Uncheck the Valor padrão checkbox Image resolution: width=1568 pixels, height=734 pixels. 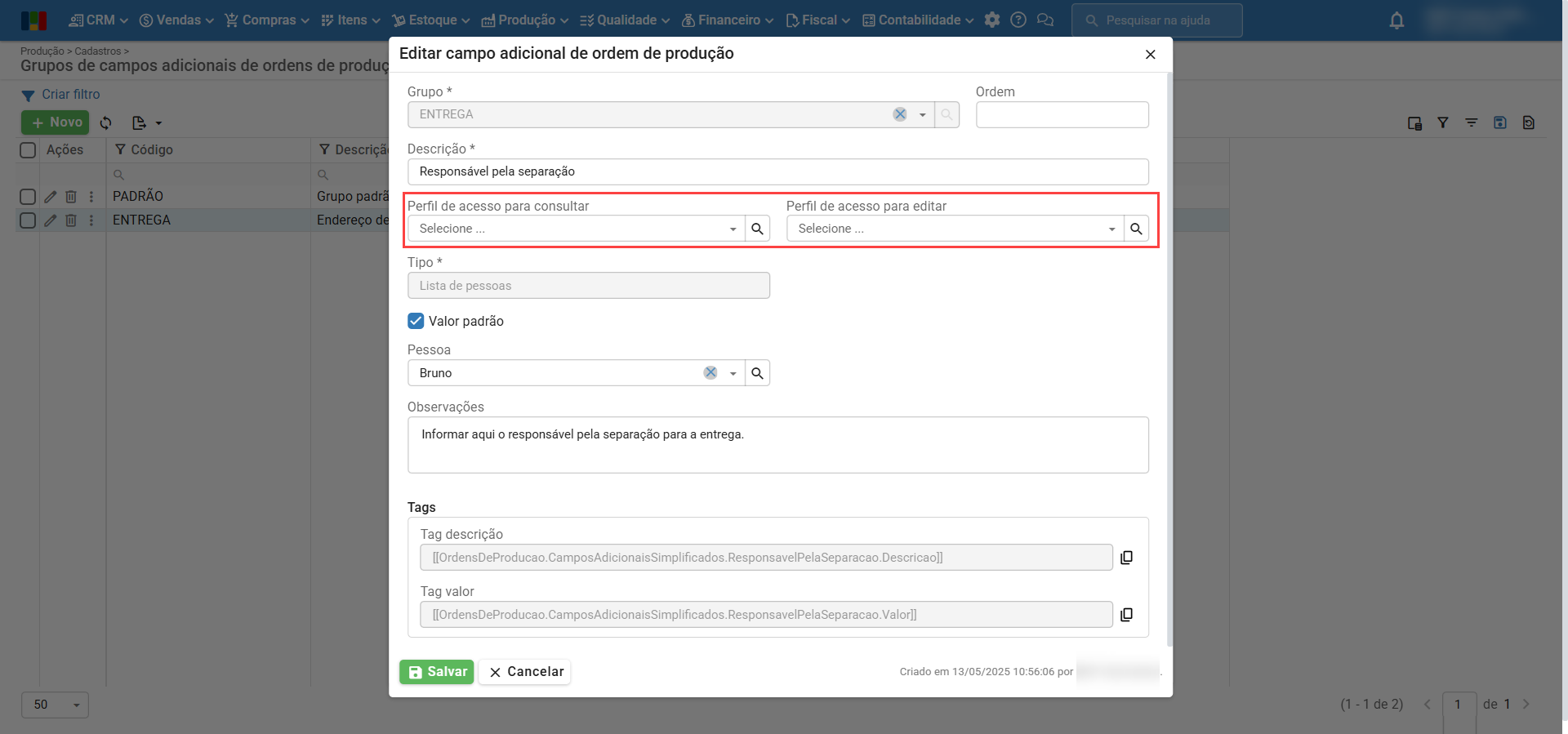pos(416,321)
